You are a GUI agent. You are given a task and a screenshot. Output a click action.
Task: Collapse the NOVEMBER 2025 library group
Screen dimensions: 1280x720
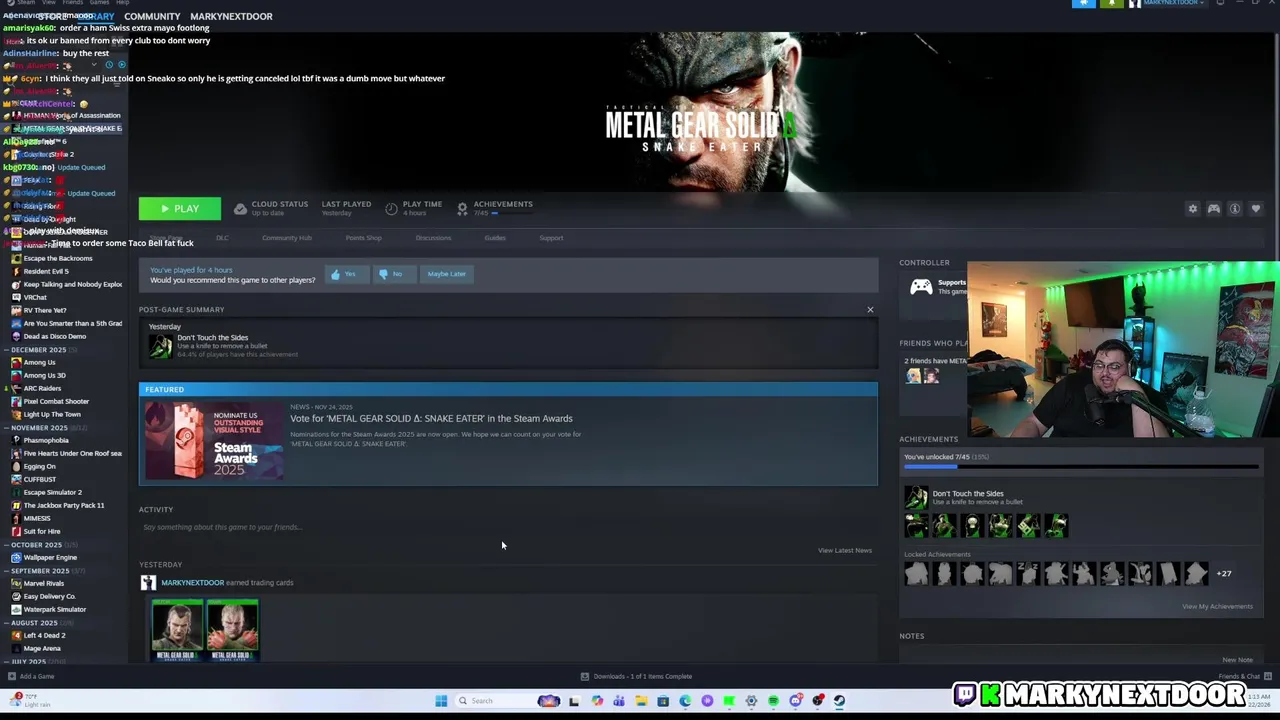coord(6,428)
